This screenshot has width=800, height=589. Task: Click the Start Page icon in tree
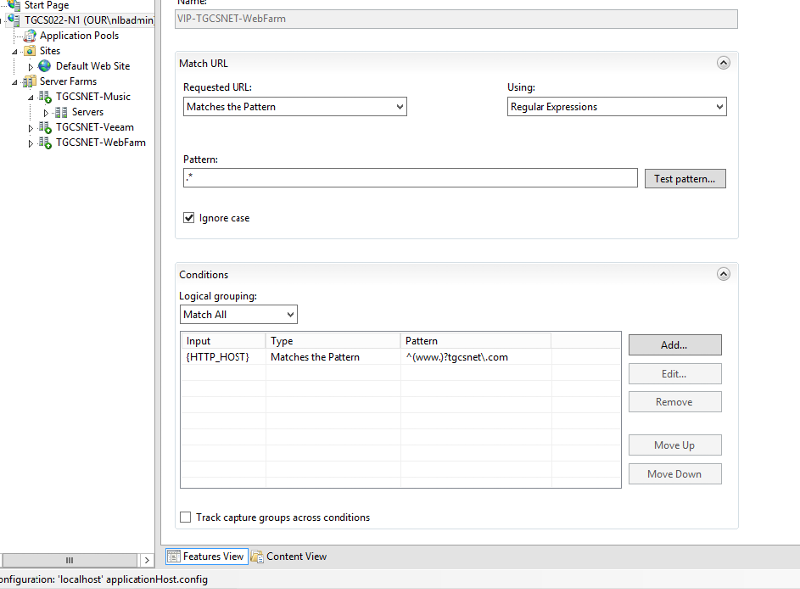coord(14,5)
